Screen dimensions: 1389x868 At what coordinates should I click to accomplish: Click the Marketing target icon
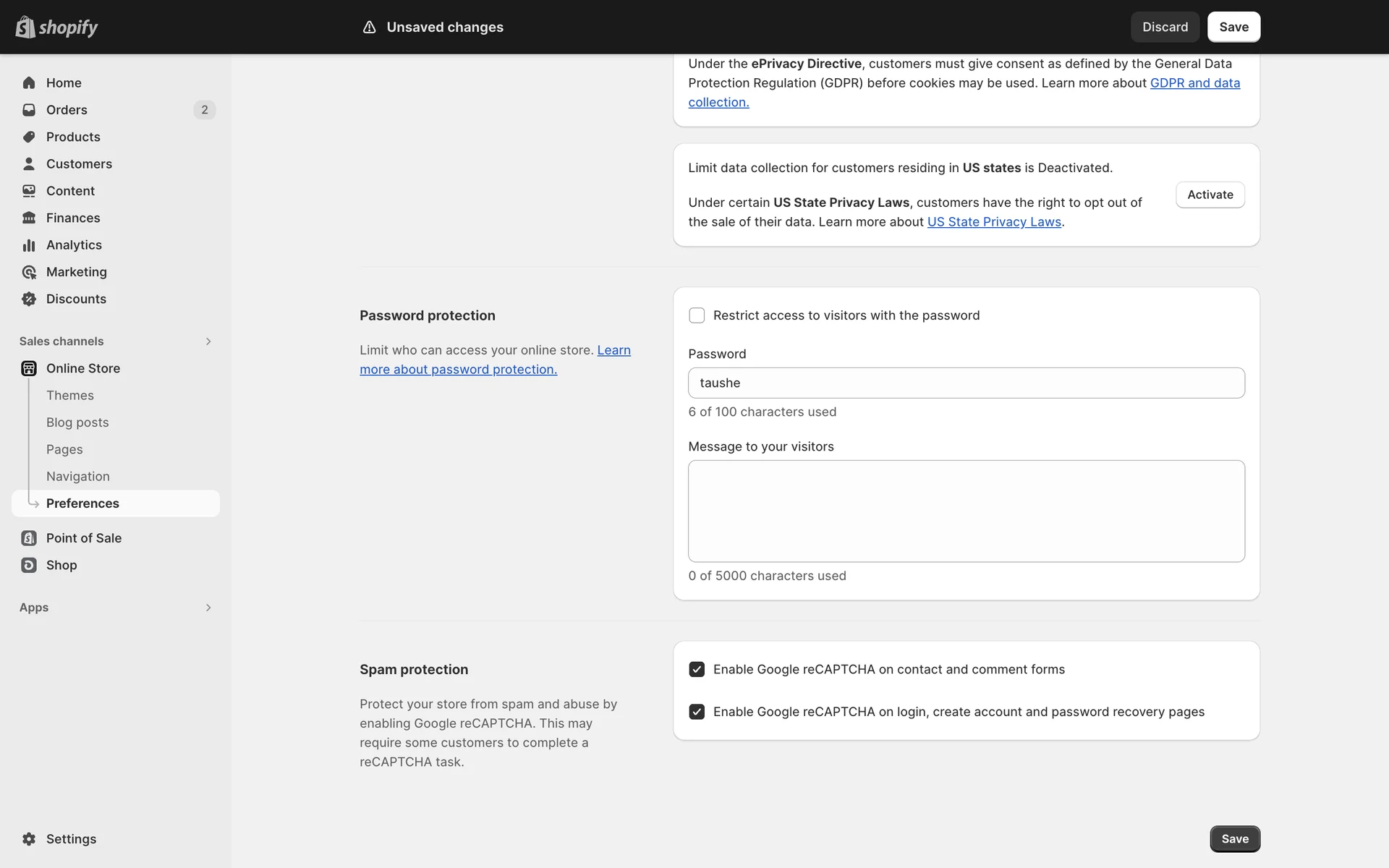click(x=29, y=272)
